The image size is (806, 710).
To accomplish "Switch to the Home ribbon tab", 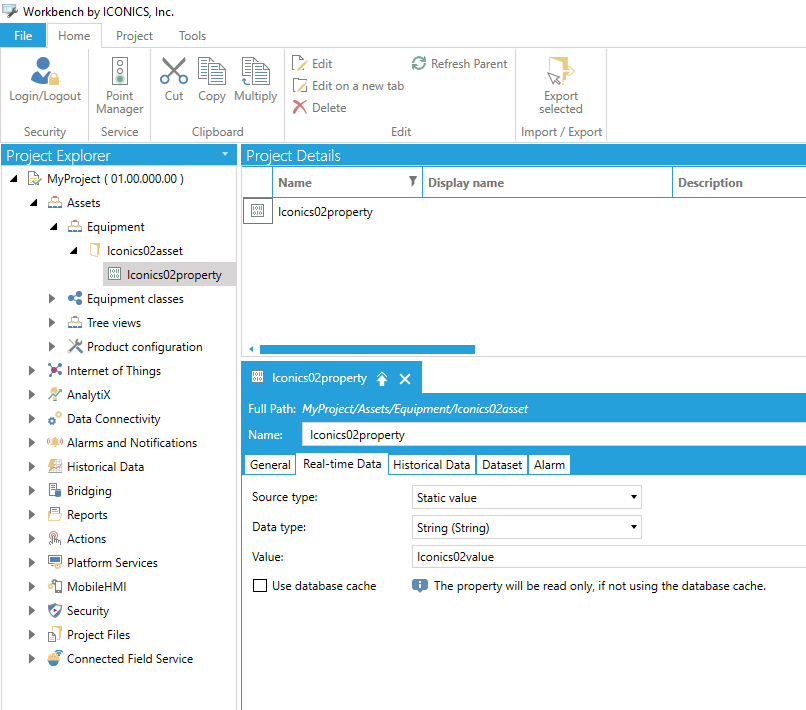I will pyautogui.click(x=74, y=36).
